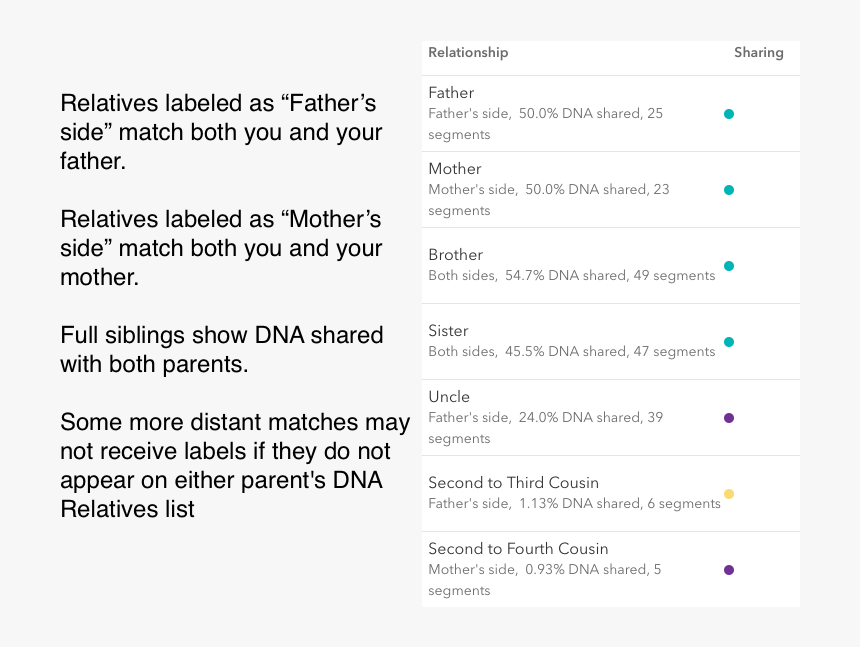Click purple dot for Second to Fourth Cousin
Viewport: 860px width, 647px height.
point(729,570)
